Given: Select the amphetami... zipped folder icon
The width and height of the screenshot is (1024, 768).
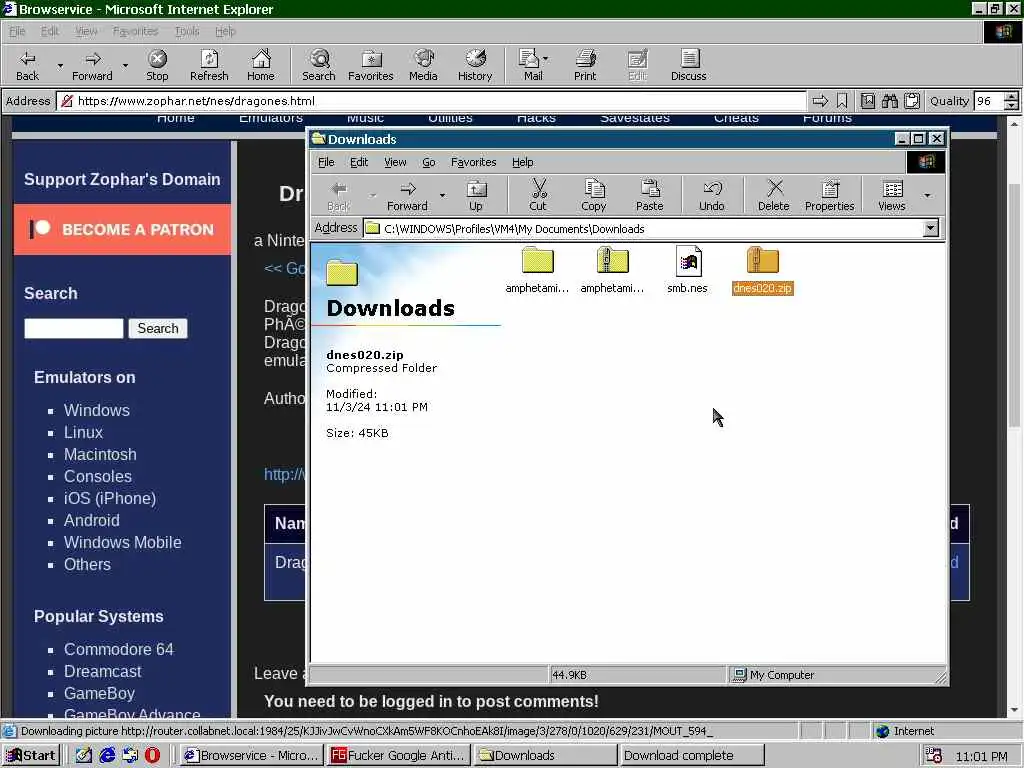Looking at the screenshot, I should [613, 270].
